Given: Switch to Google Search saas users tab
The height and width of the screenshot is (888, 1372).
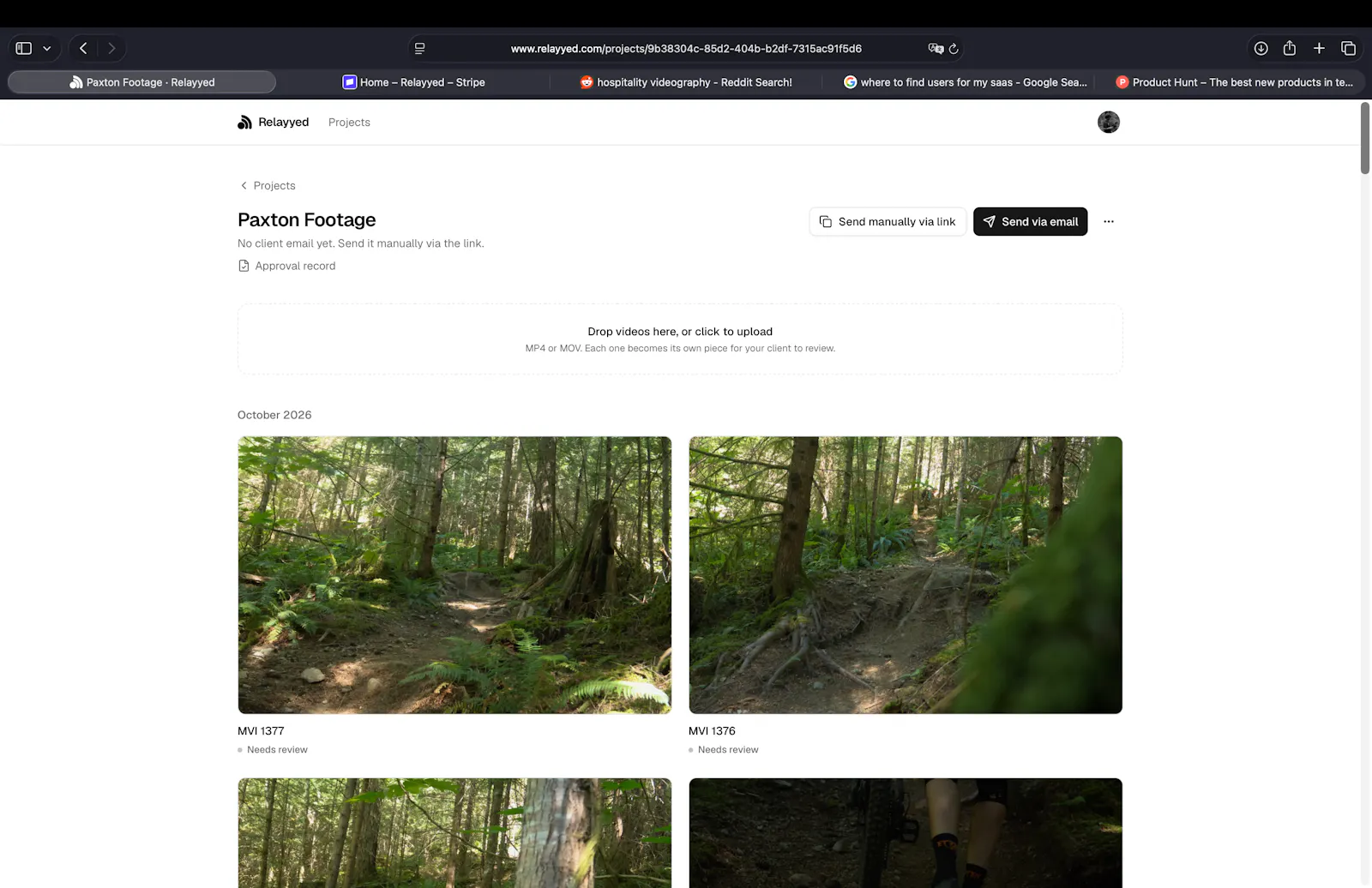Looking at the screenshot, I should click(x=966, y=82).
